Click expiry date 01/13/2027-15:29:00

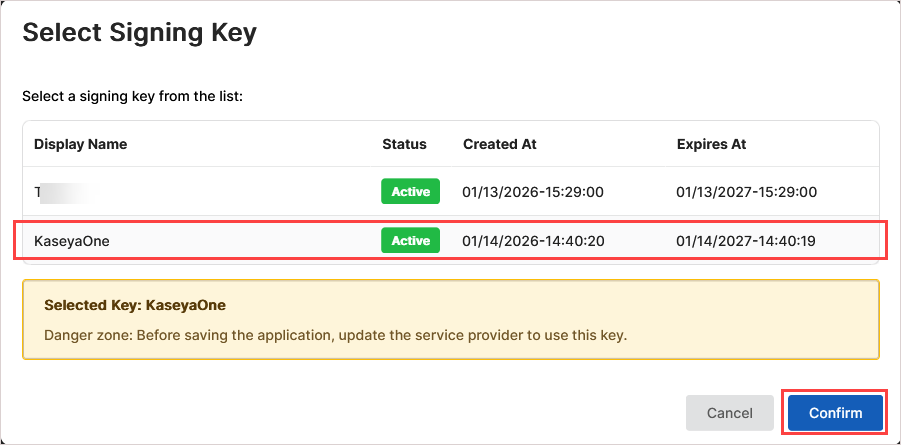pos(747,192)
